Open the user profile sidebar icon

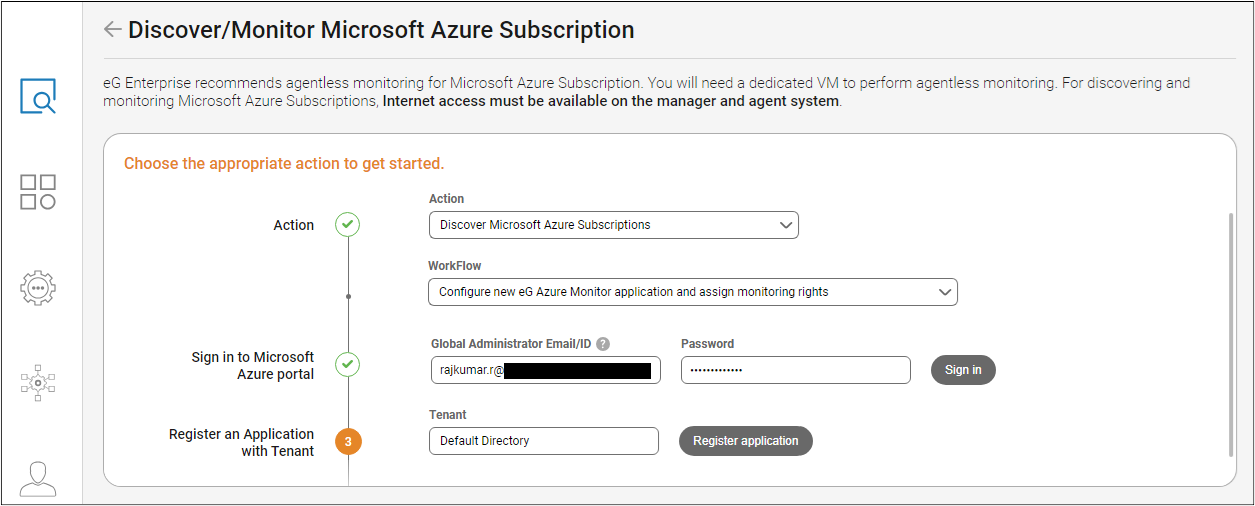pyautogui.click(x=38, y=478)
